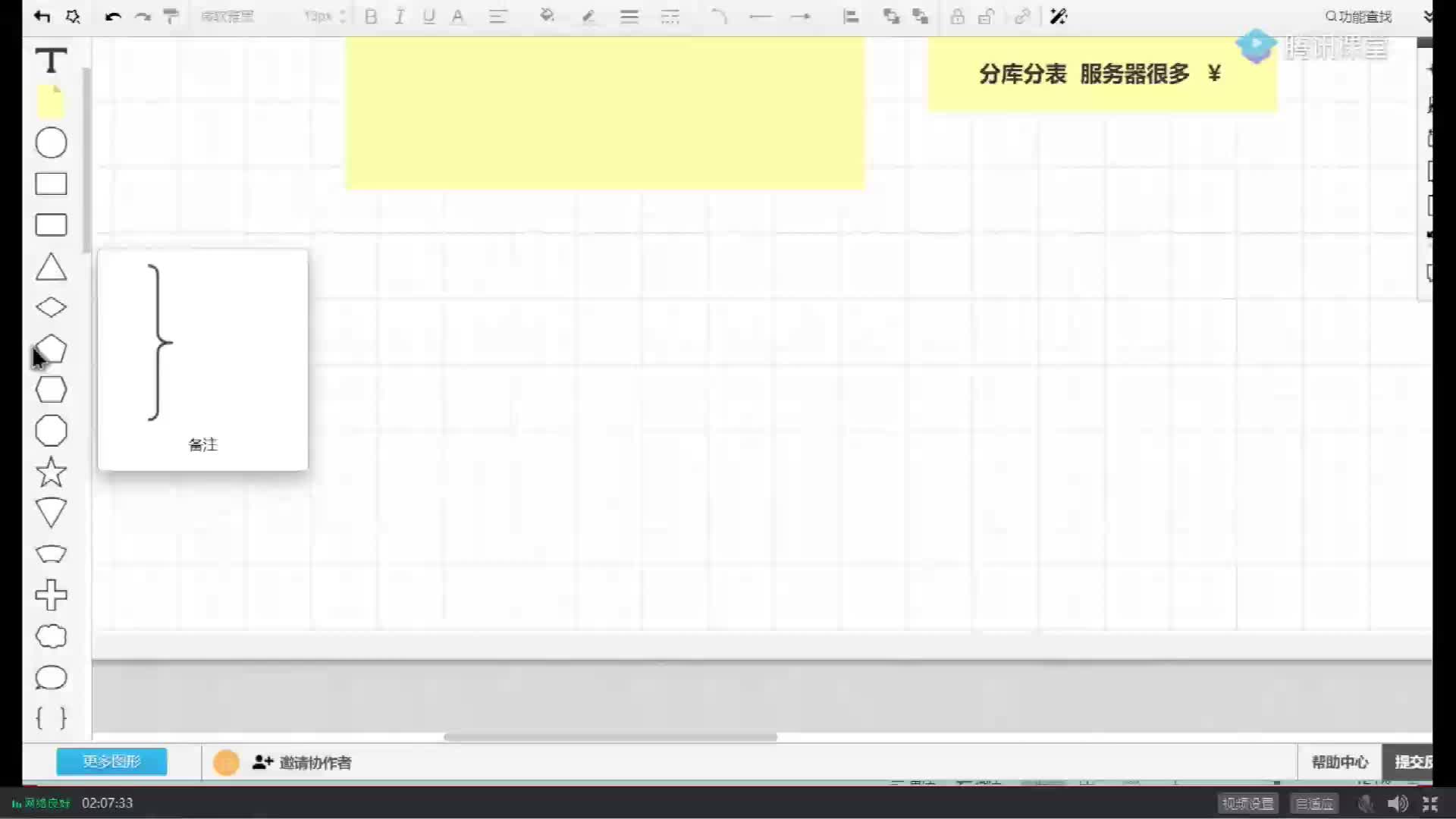
Task: Click the 功能查找 search box
Action: [1358, 17]
